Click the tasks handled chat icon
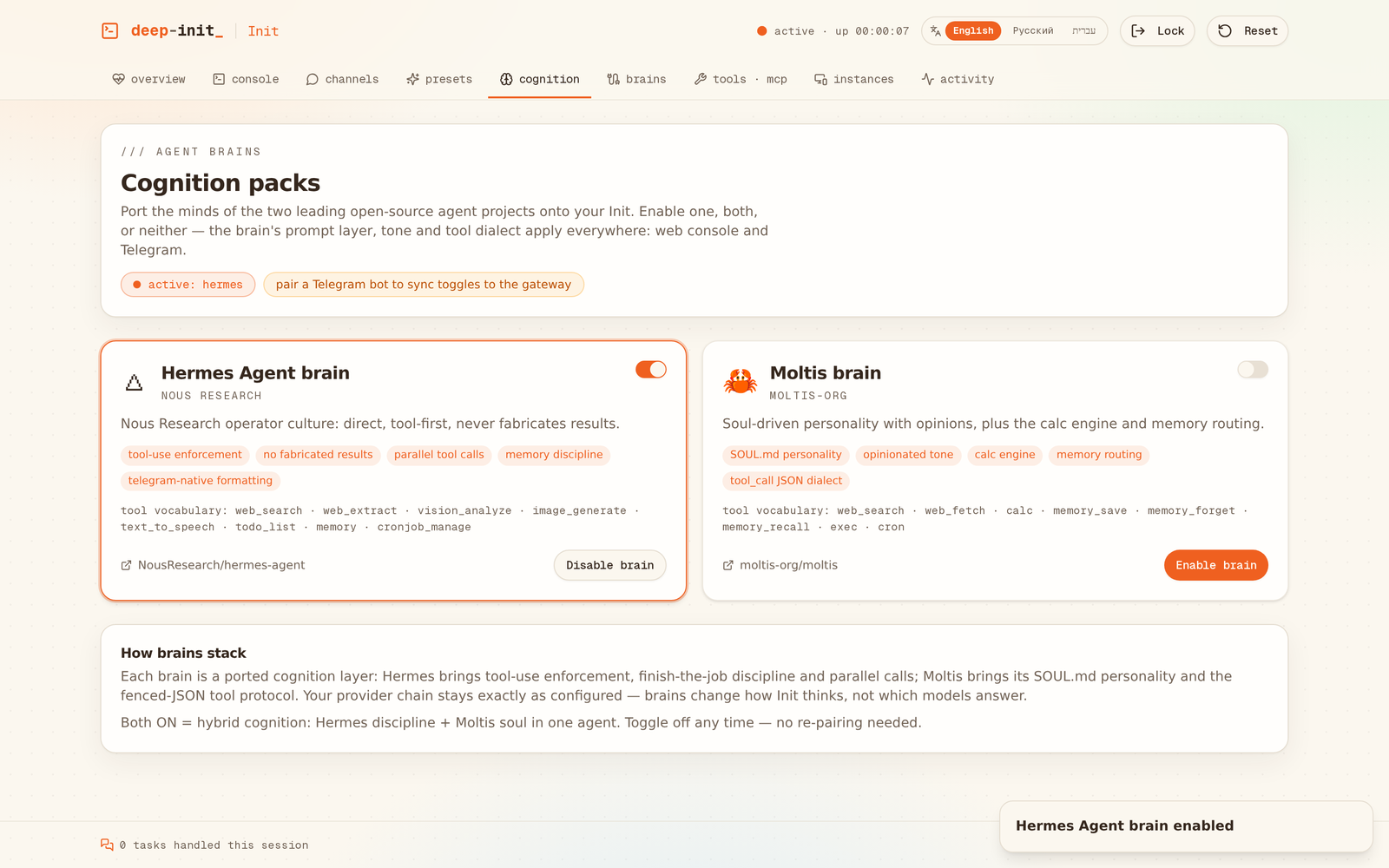This screenshot has width=1389, height=868. [x=107, y=845]
